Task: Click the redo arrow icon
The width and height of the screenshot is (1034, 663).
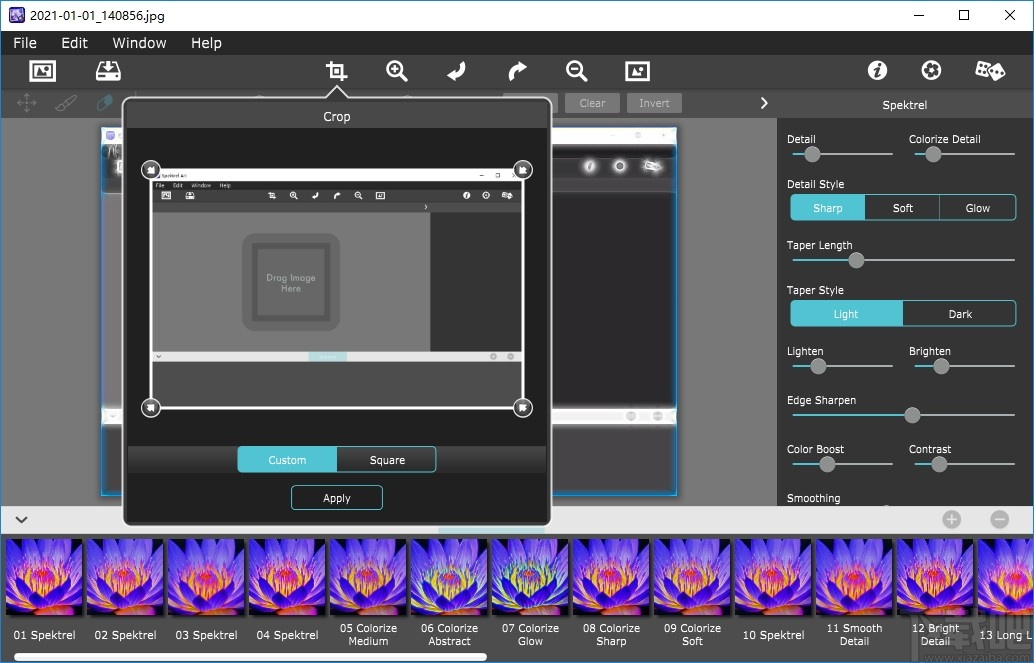Action: tap(517, 71)
